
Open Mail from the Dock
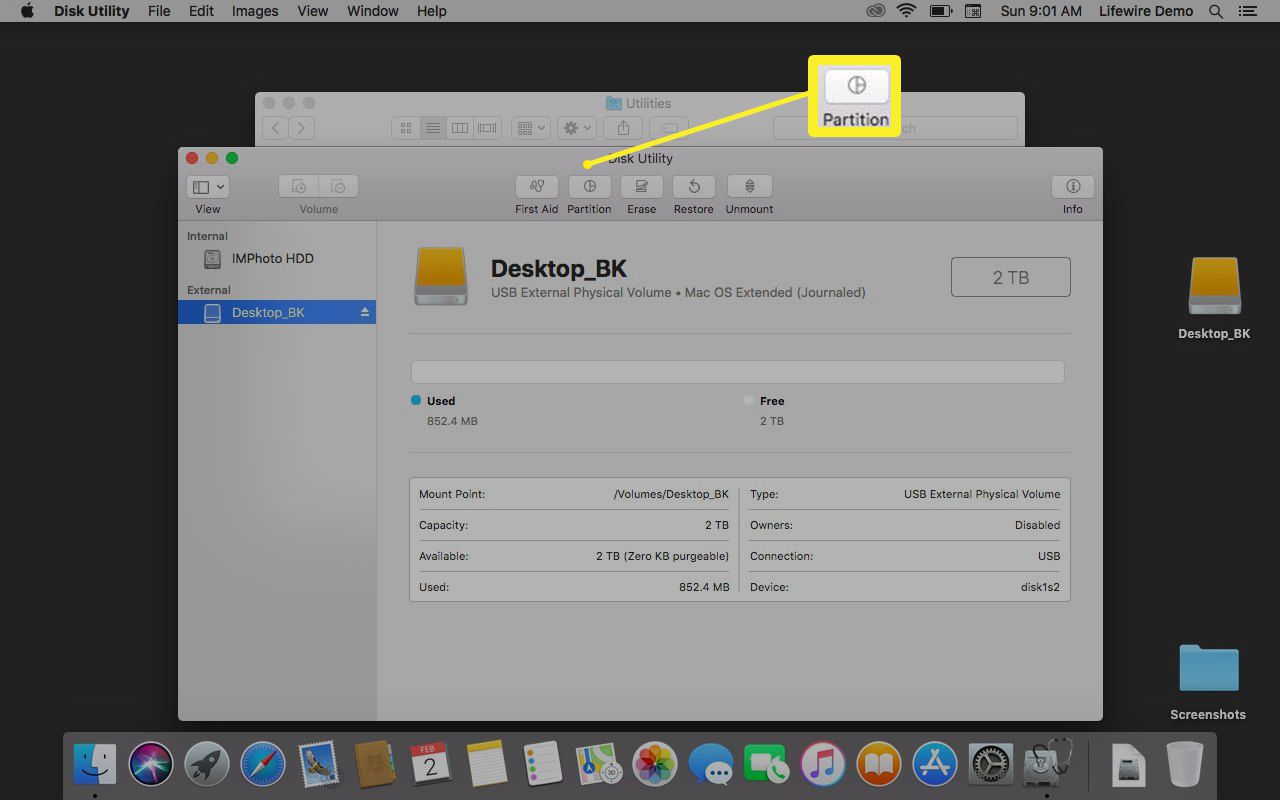[x=319, y=765]
